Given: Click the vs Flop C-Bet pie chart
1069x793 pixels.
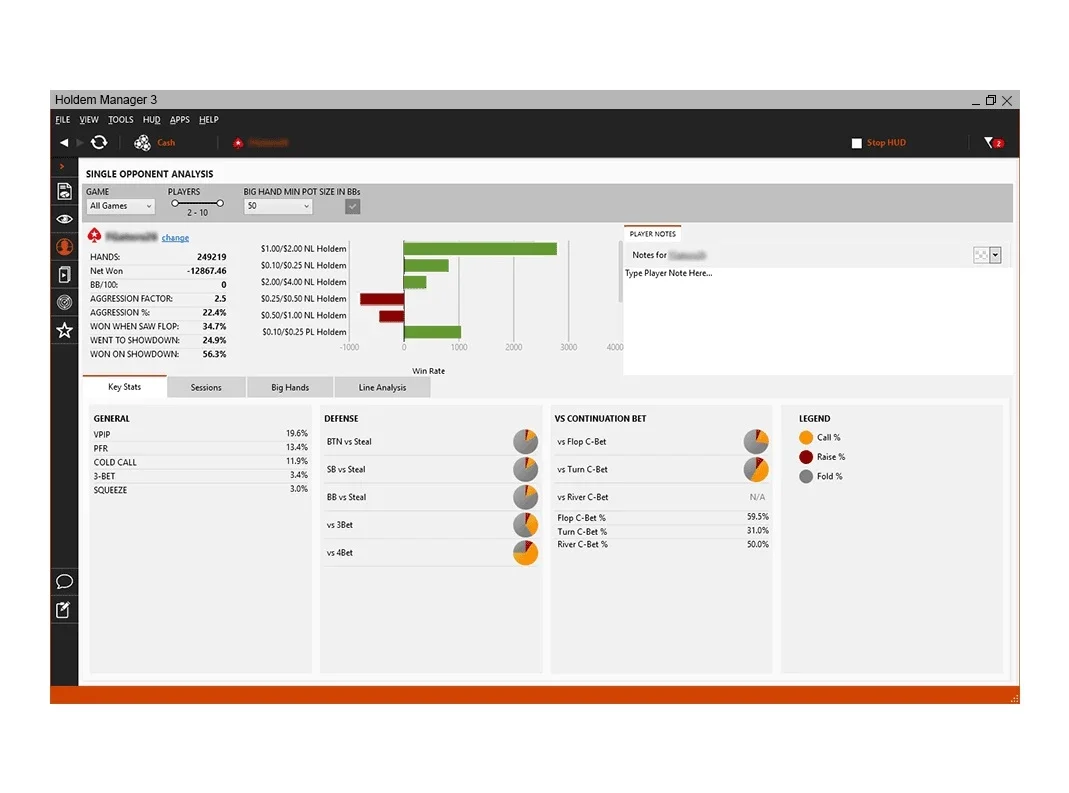Looking at the screenshot, I should point(755,442).
